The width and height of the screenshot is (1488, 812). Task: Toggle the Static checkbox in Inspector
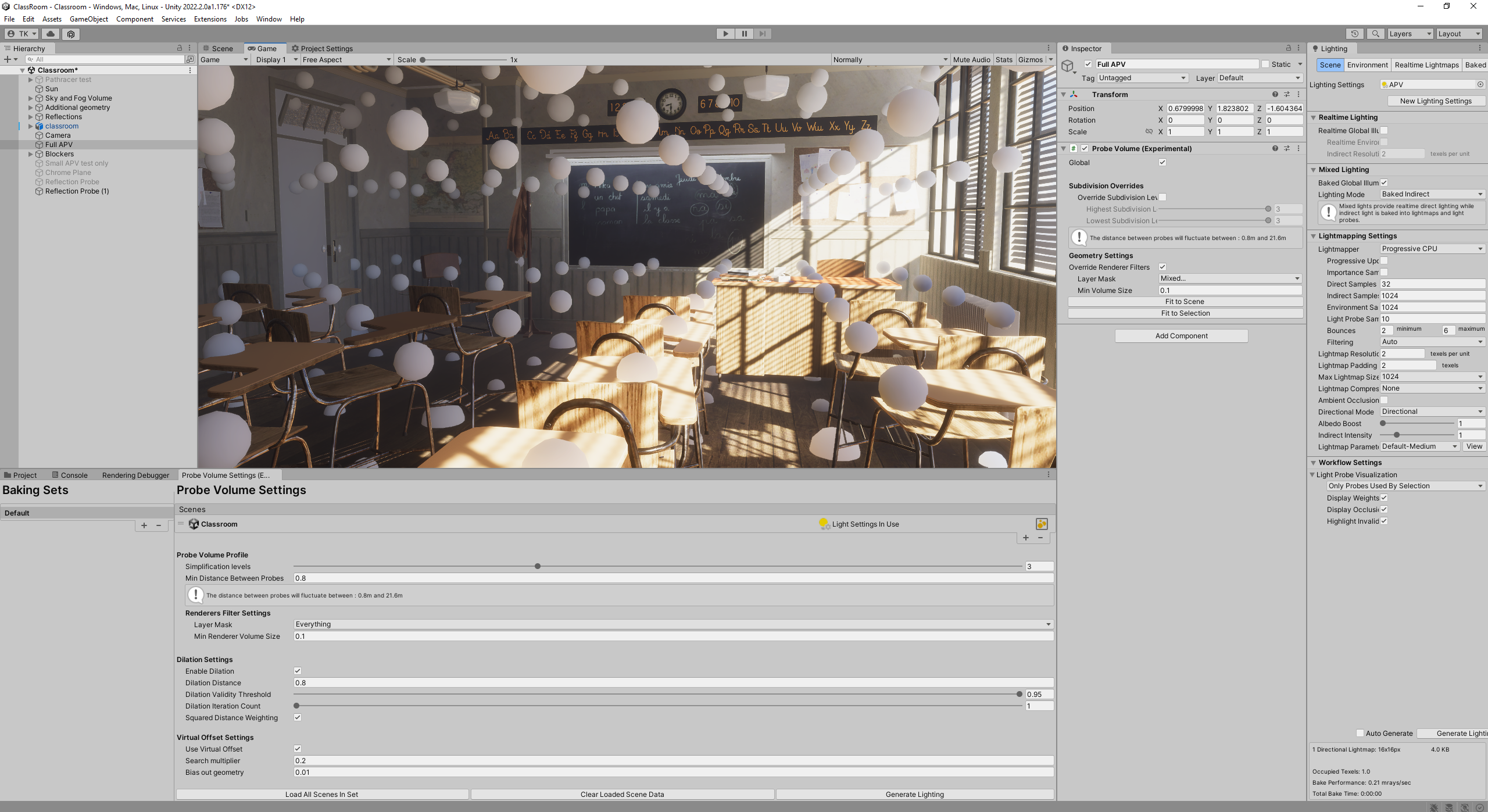click(x=1265, y=65)
